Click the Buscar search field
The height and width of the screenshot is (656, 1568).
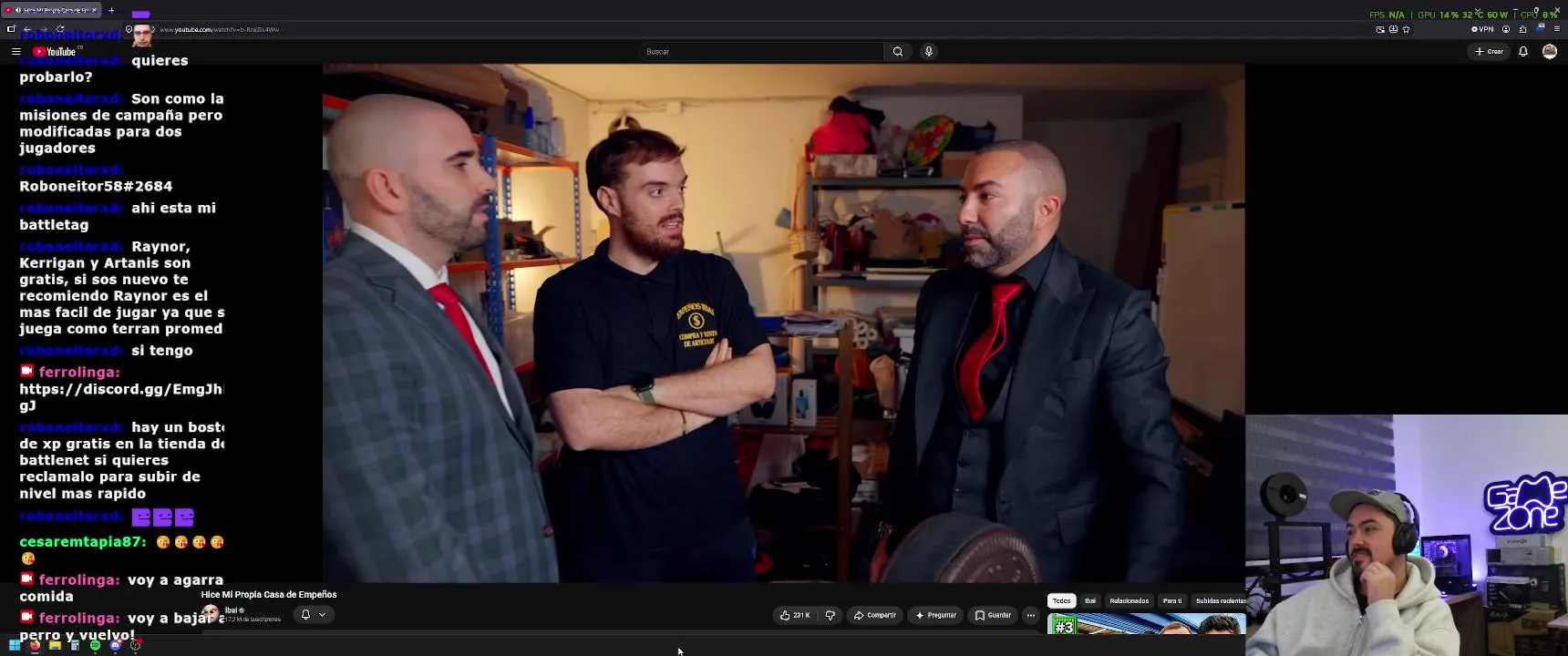[761, 52]
